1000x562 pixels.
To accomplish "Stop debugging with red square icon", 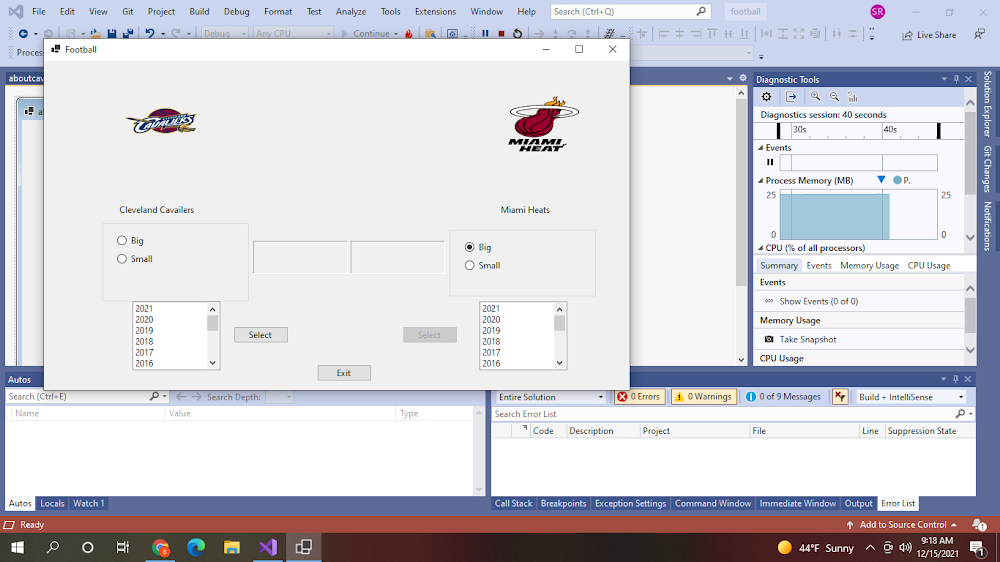I will (x=501, y=34).
